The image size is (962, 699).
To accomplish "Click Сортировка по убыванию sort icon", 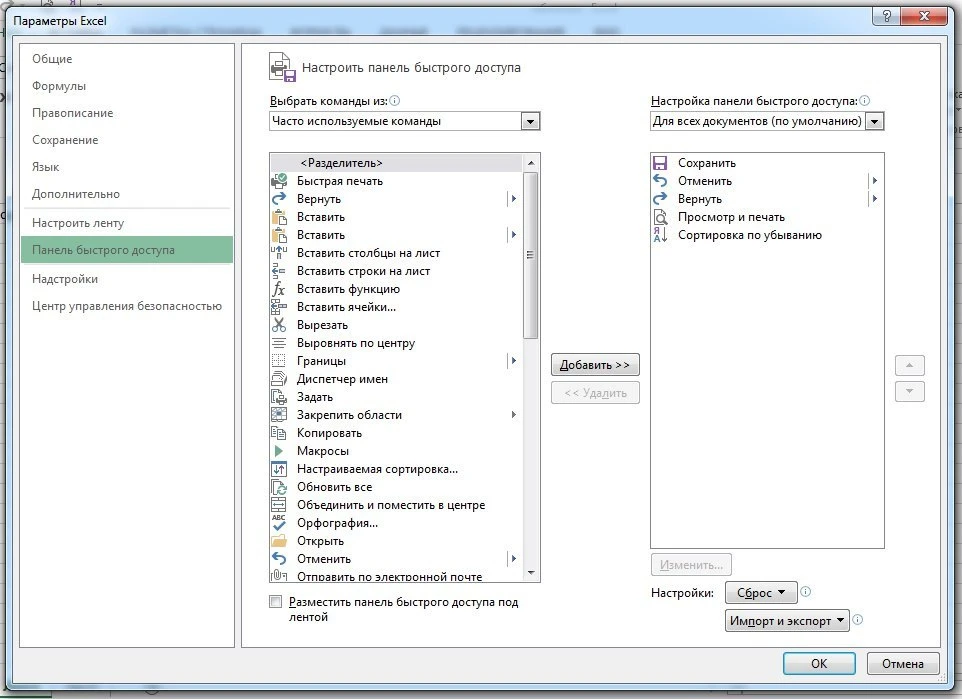I will point(660,234).
